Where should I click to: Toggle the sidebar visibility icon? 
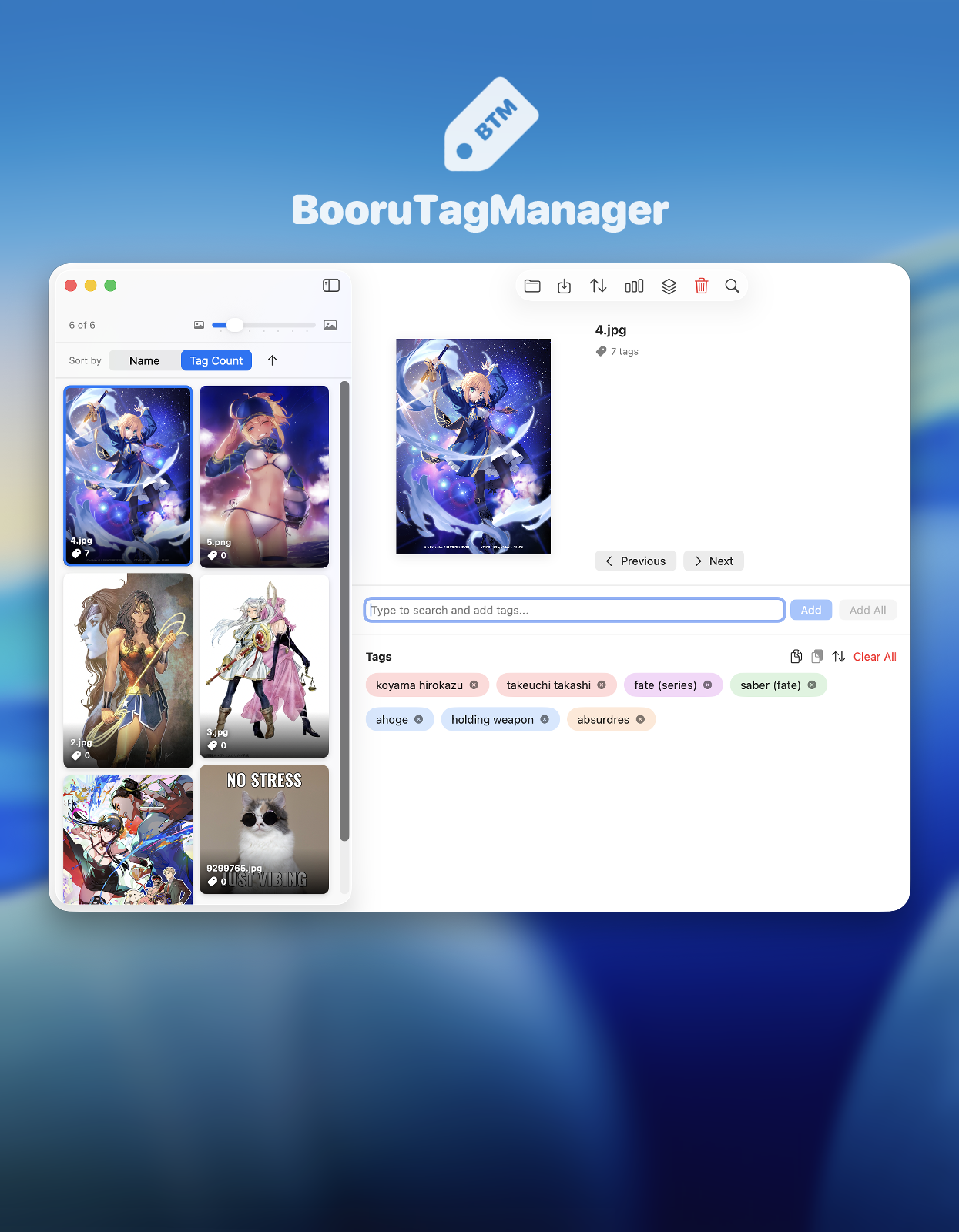pos(331,286)
